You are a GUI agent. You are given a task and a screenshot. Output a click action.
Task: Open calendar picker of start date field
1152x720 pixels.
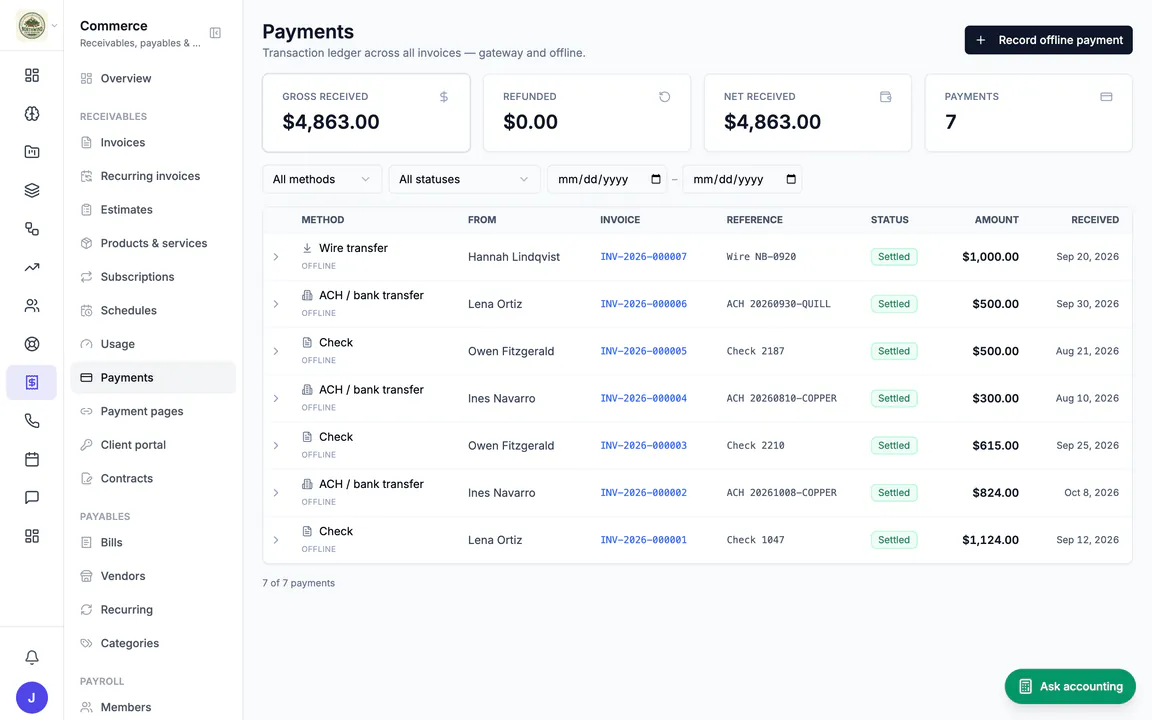coord(655,179)
